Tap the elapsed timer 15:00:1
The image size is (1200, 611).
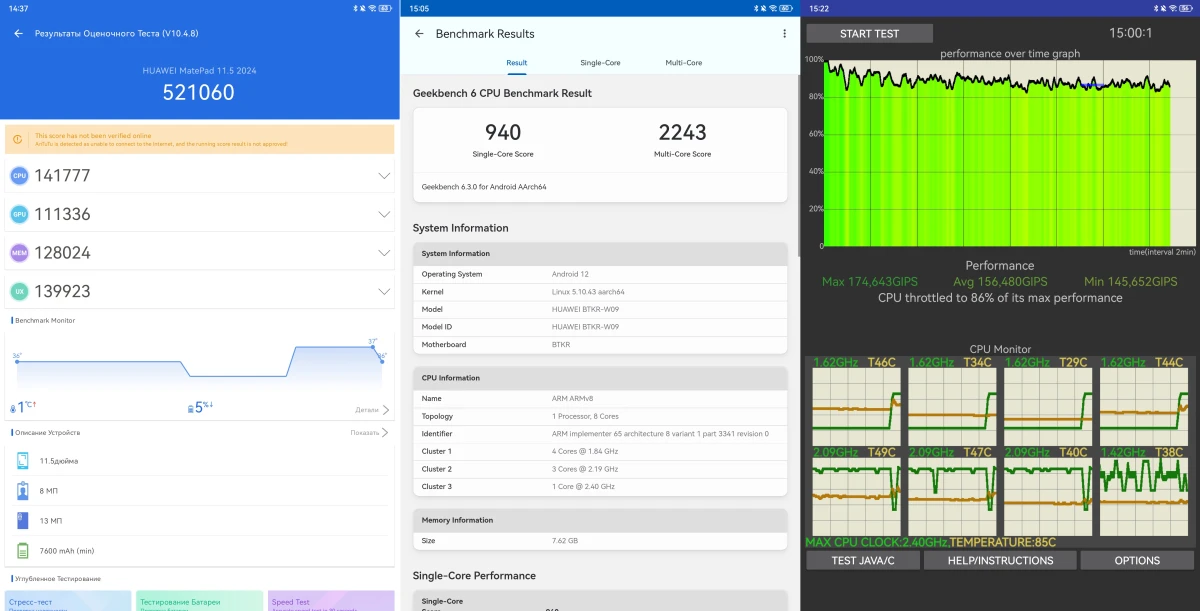pos(1131,33)
